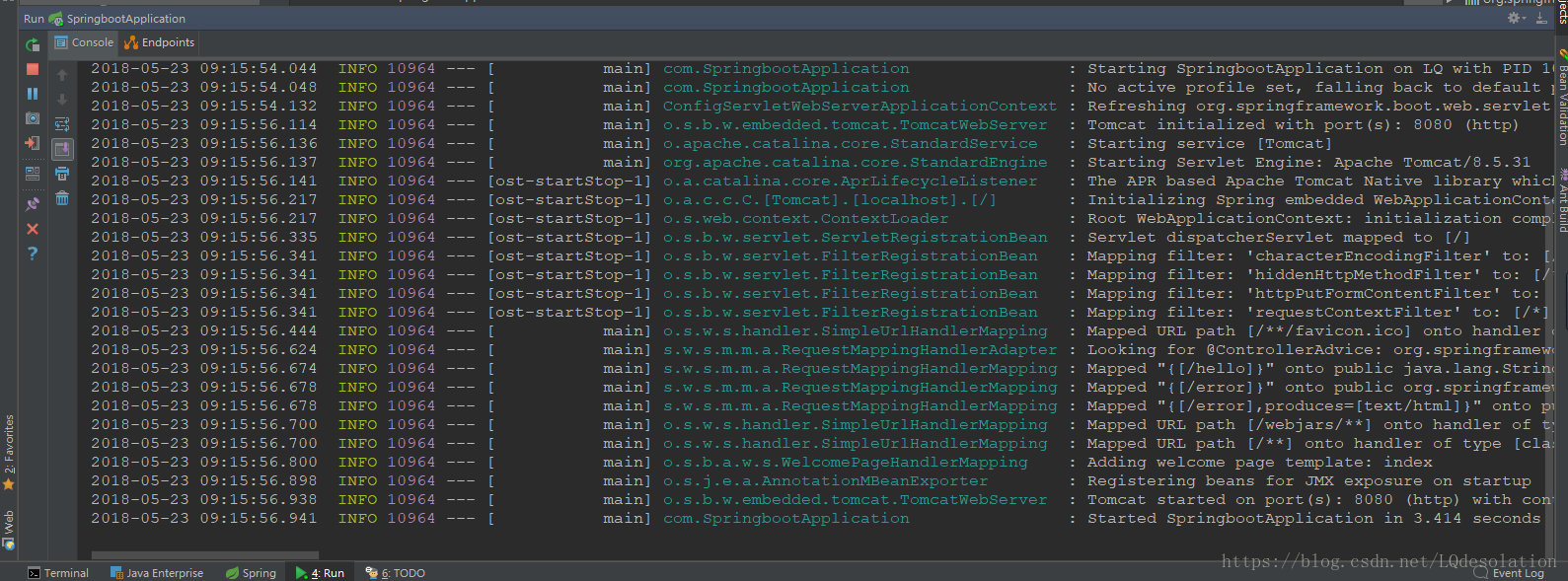Click 'o.s.b.a.w.s.WelcomePageHandlerMapping' logger name
Image resolution: width=1568 pixels, height=581 pixels.
pyautogui.click(x=845, y=463)
